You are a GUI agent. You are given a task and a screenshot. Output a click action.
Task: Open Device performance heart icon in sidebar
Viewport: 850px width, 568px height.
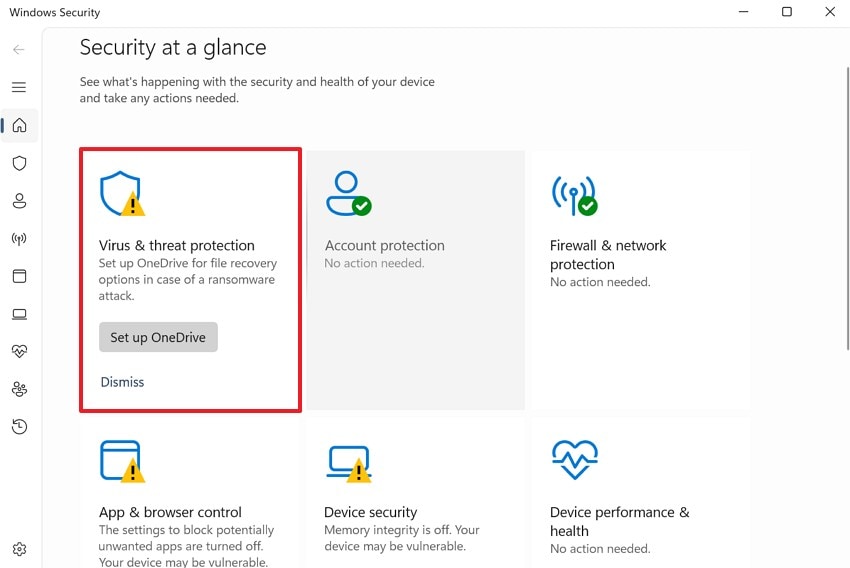point(20,351)
